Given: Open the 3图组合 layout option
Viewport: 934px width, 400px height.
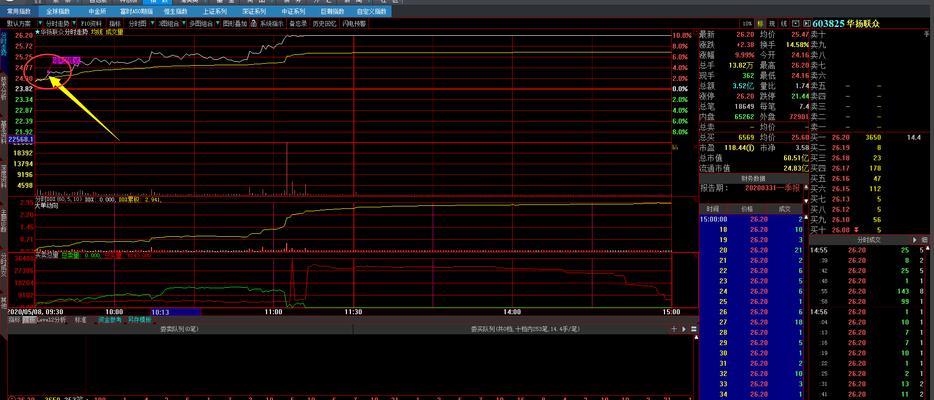Looking at the screenshot, I should pos(170,24).
